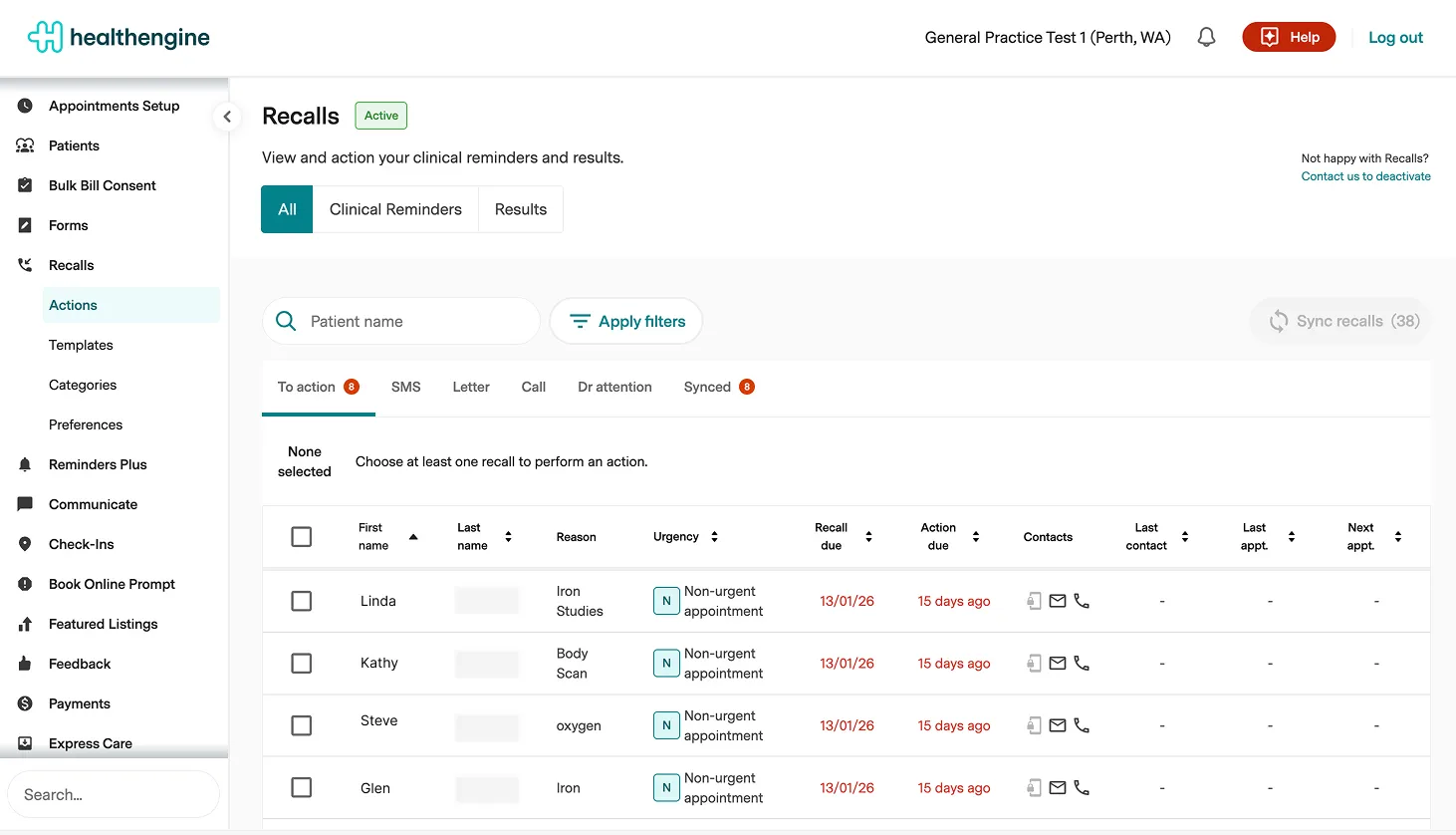
Task: Open the Dr attention tab
Action: tap(614, 388)
